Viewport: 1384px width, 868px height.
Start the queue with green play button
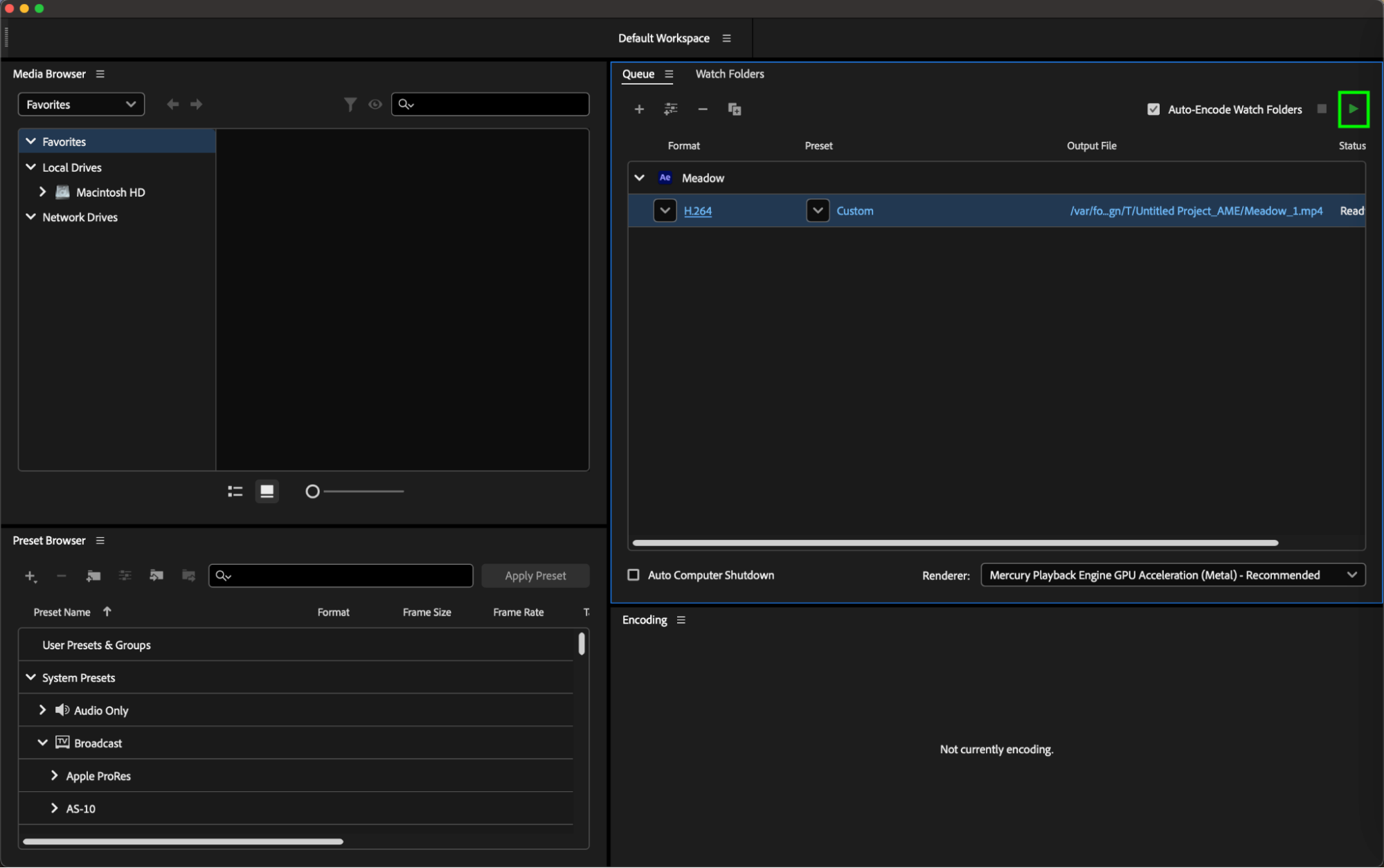1353,109
